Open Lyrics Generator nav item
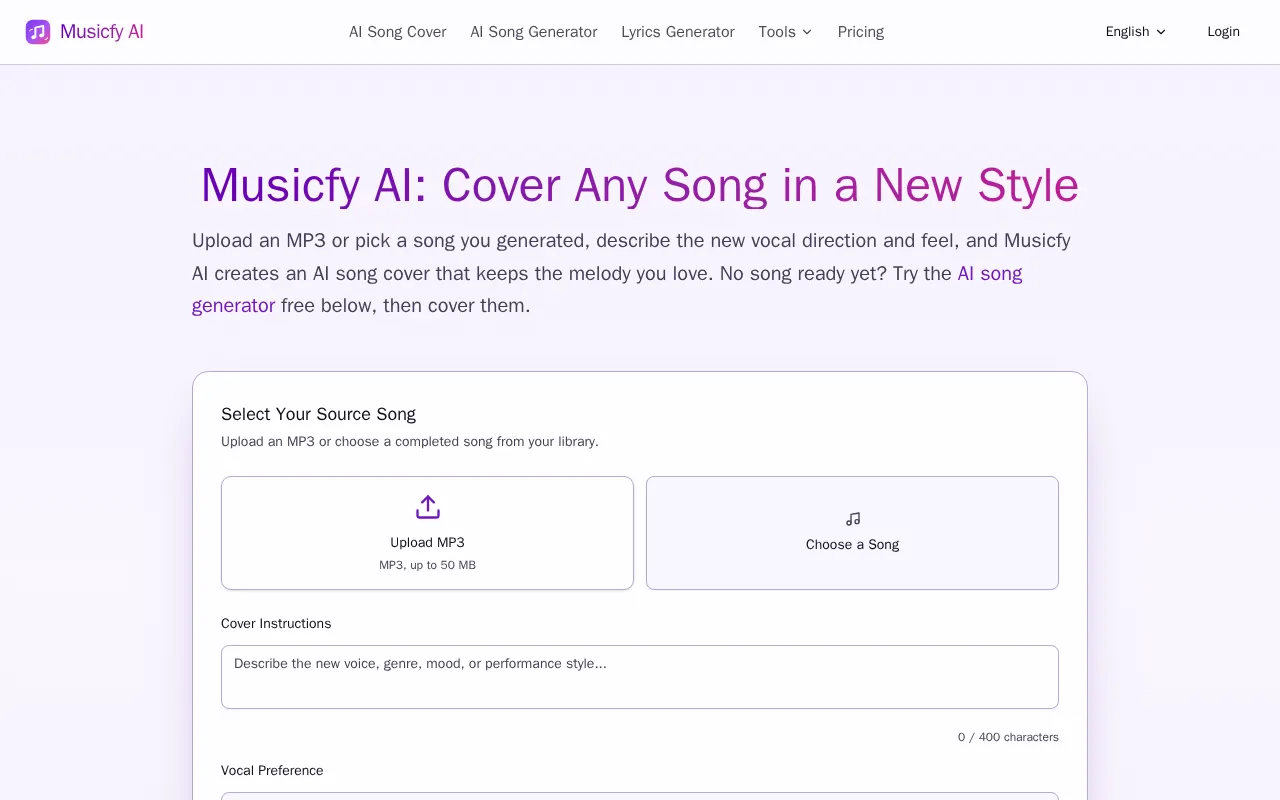1280x800 pixels. 678,32
